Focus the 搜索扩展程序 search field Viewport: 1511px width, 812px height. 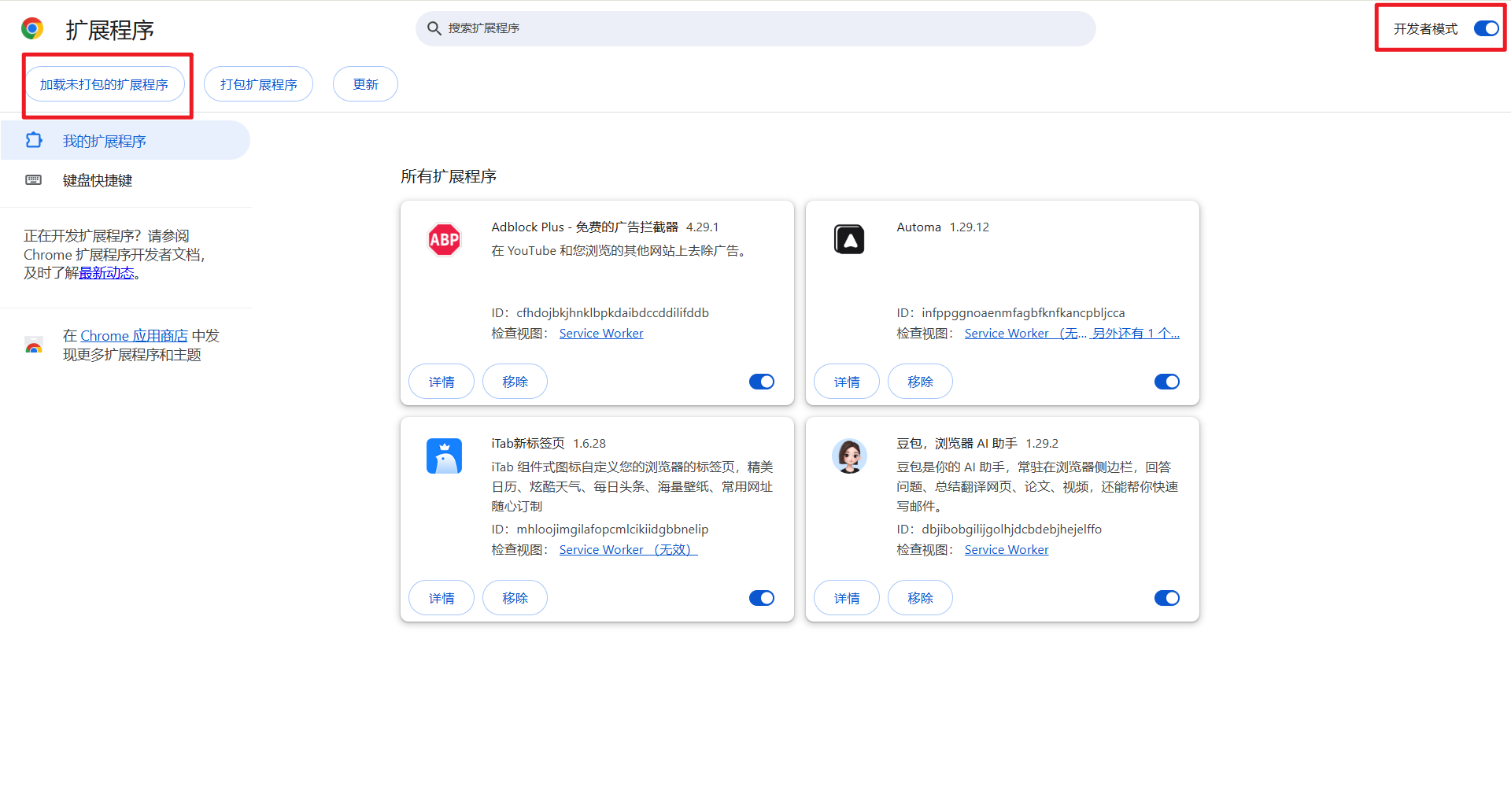pyautogui.click(x=755, y=29)
